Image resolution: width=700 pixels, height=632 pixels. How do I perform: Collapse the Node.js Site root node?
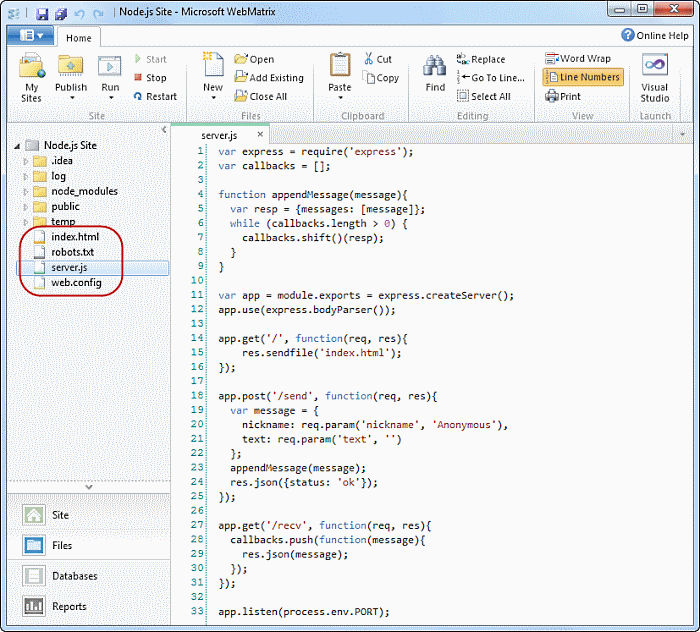(x=17, y=145)
